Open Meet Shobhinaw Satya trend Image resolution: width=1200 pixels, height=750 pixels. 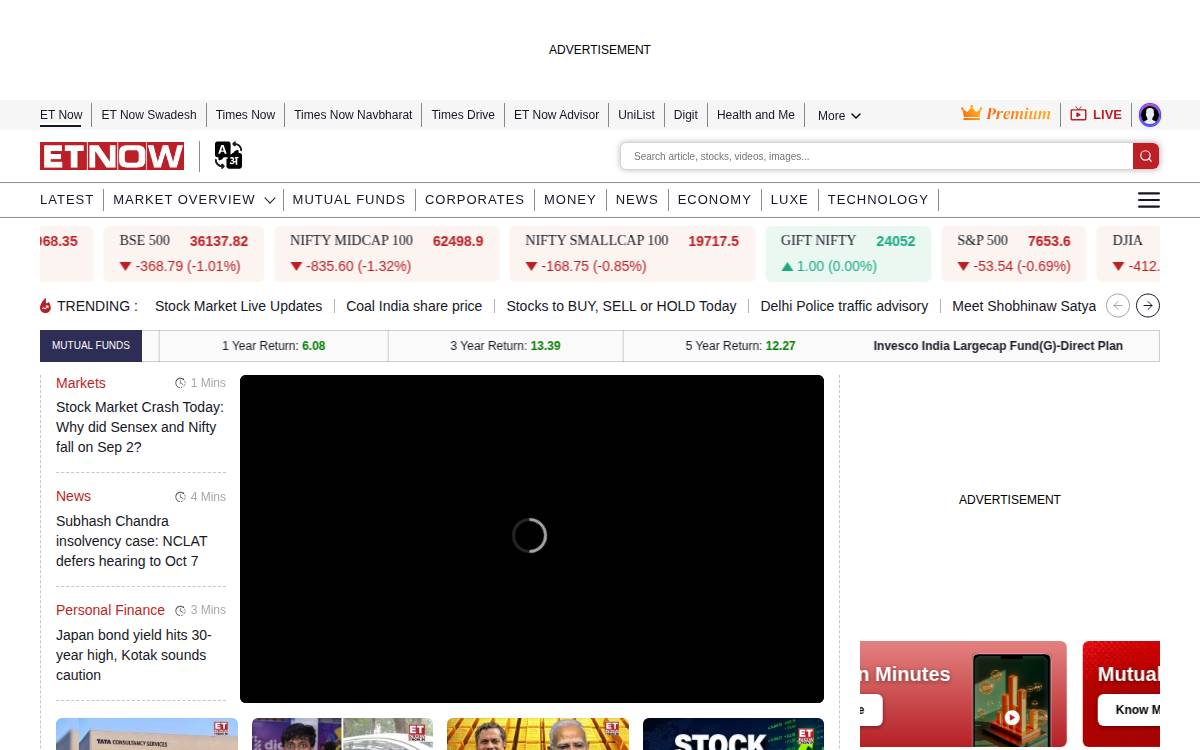point(1024,306)
